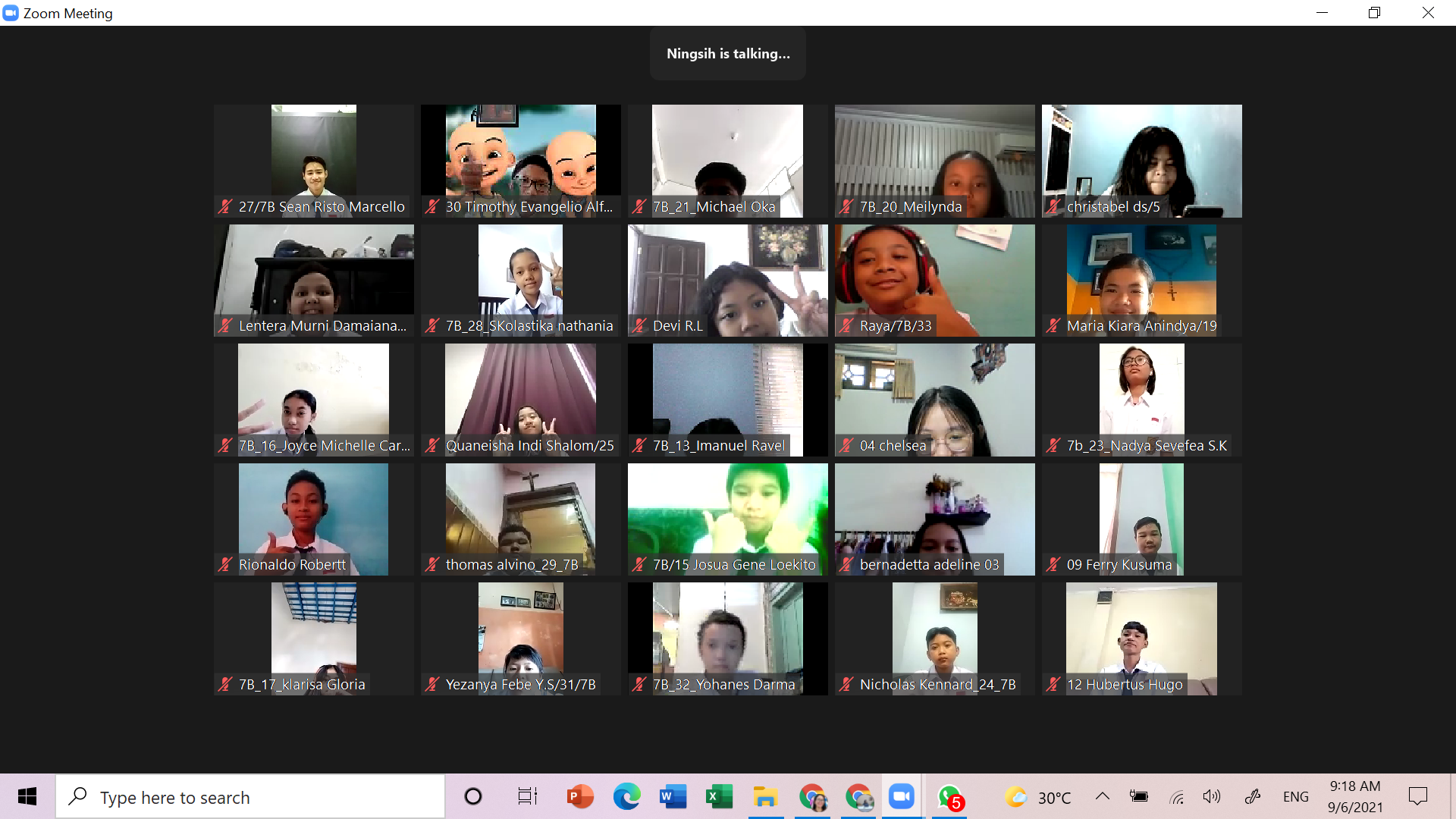Click the muted mic icon on Sean Risto Marcello
Viewport: 1456px width, 819px height.
225,206
